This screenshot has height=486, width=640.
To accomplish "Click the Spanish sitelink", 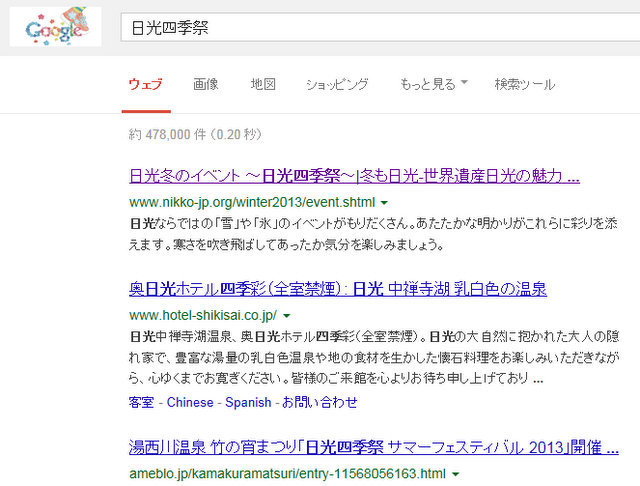I will (x=248, y=402).
